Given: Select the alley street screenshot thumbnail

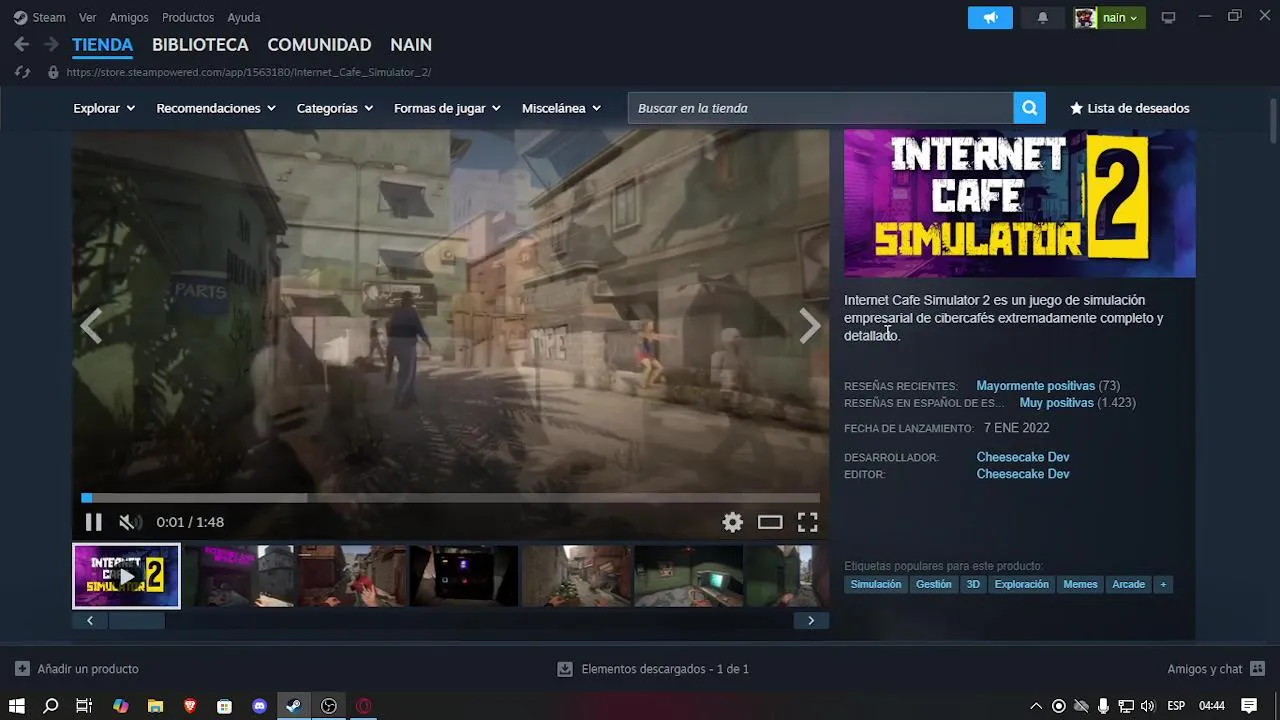Looking at the screenshot, I should coord(577,576).
